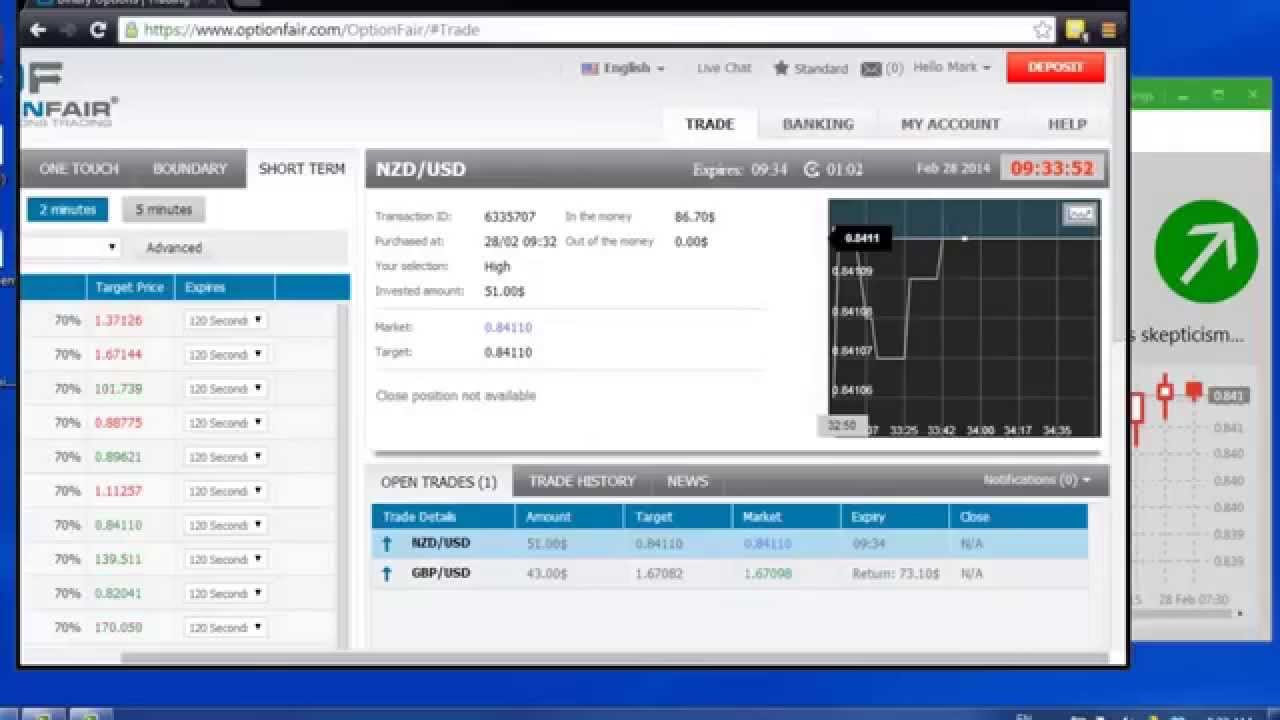Select the GBP/USD open trade row
Screen dimensions: 1280x720
click(x=730, y=574)
